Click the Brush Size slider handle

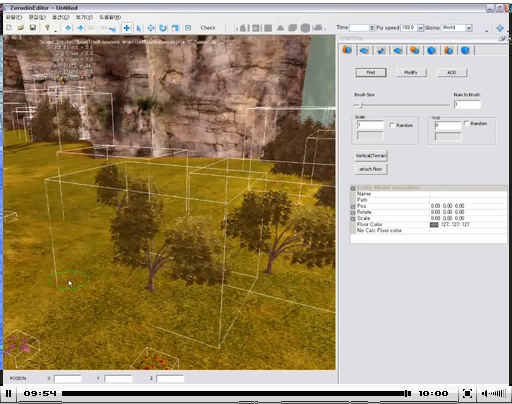pos(361,105)
